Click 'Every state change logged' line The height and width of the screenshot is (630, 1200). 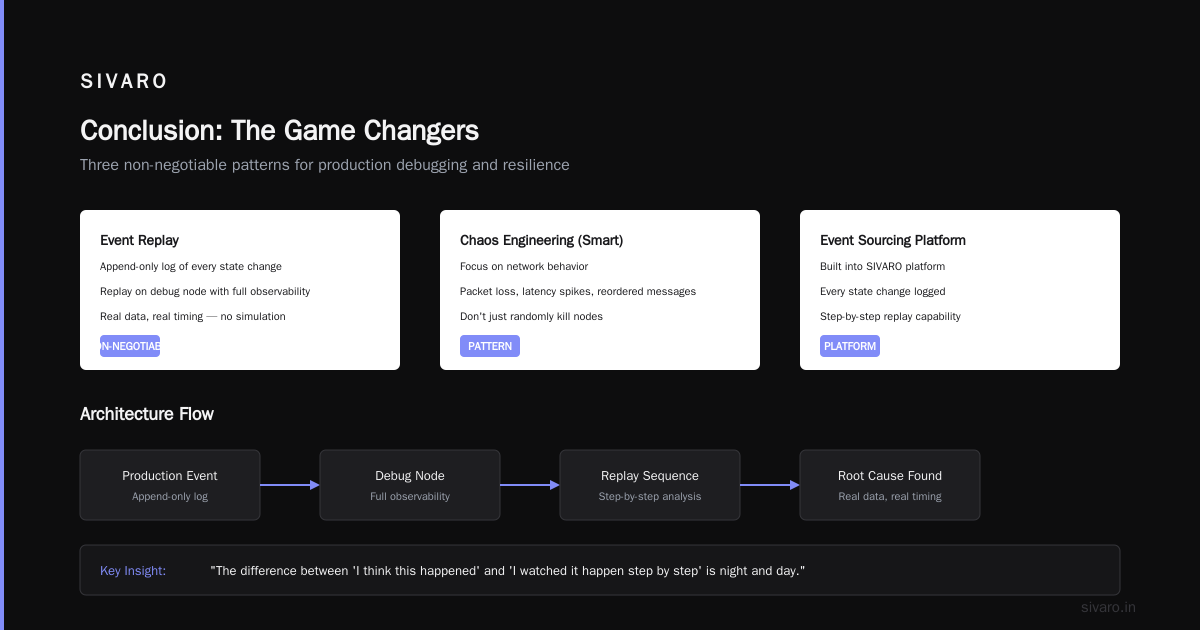point(883,292)
